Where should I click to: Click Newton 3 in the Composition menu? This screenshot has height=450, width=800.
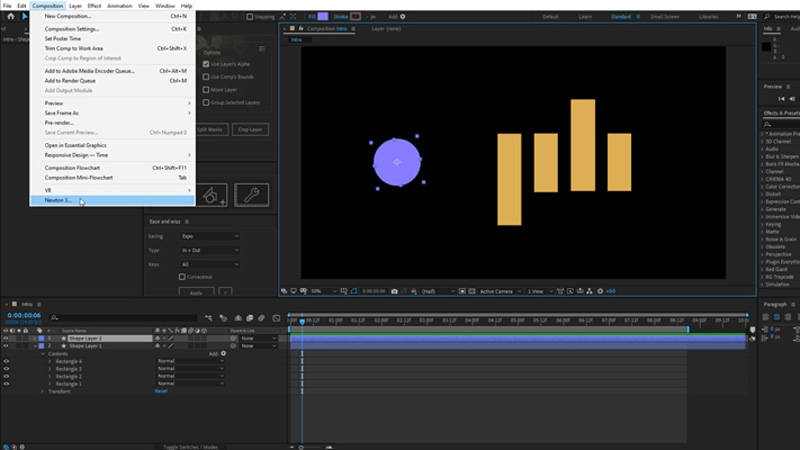[x=60, y=200]
